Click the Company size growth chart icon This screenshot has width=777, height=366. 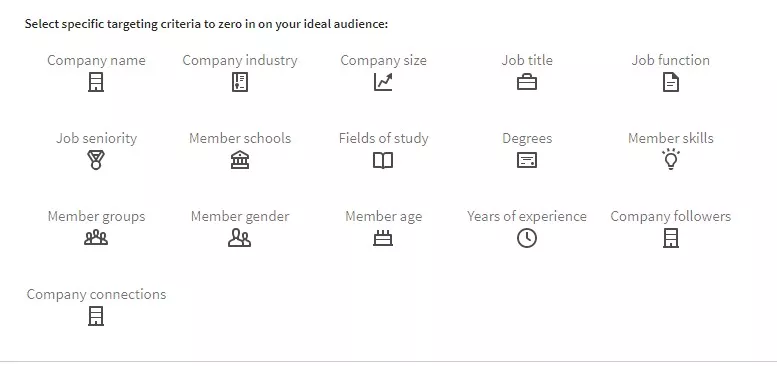coord(383,82)
